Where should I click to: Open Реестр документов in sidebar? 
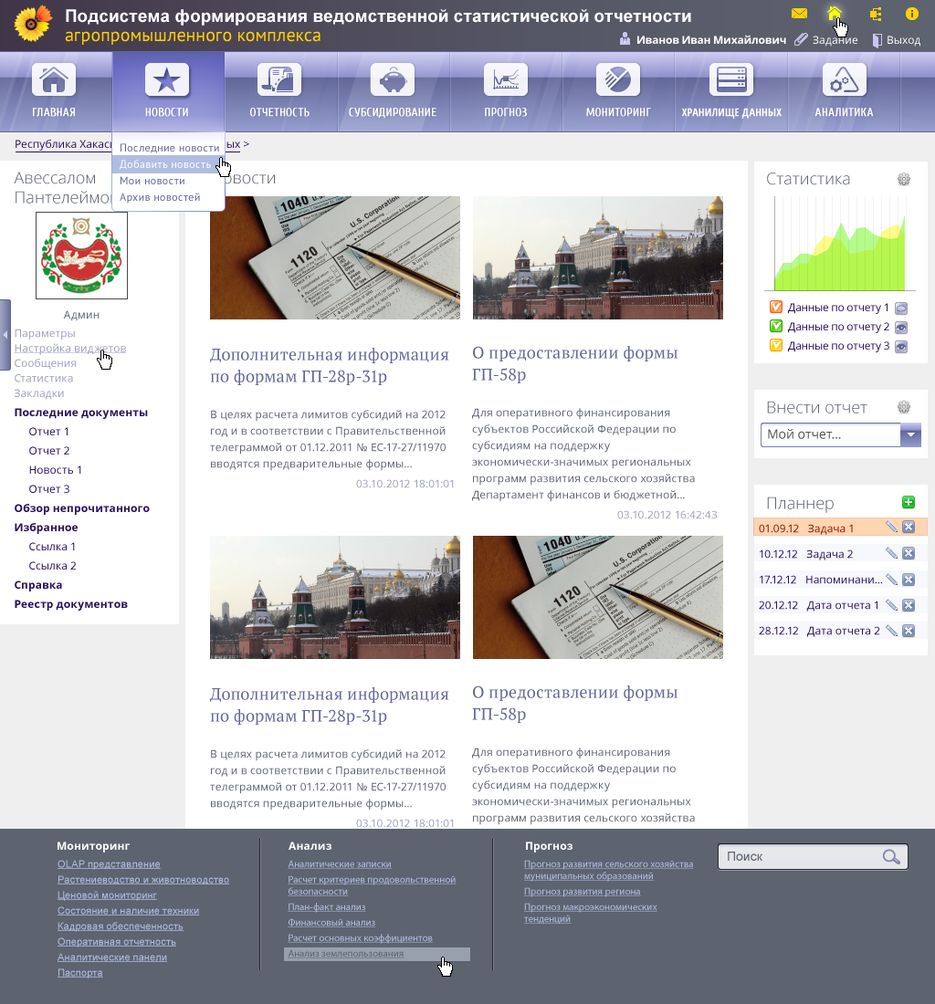[71, 604]
